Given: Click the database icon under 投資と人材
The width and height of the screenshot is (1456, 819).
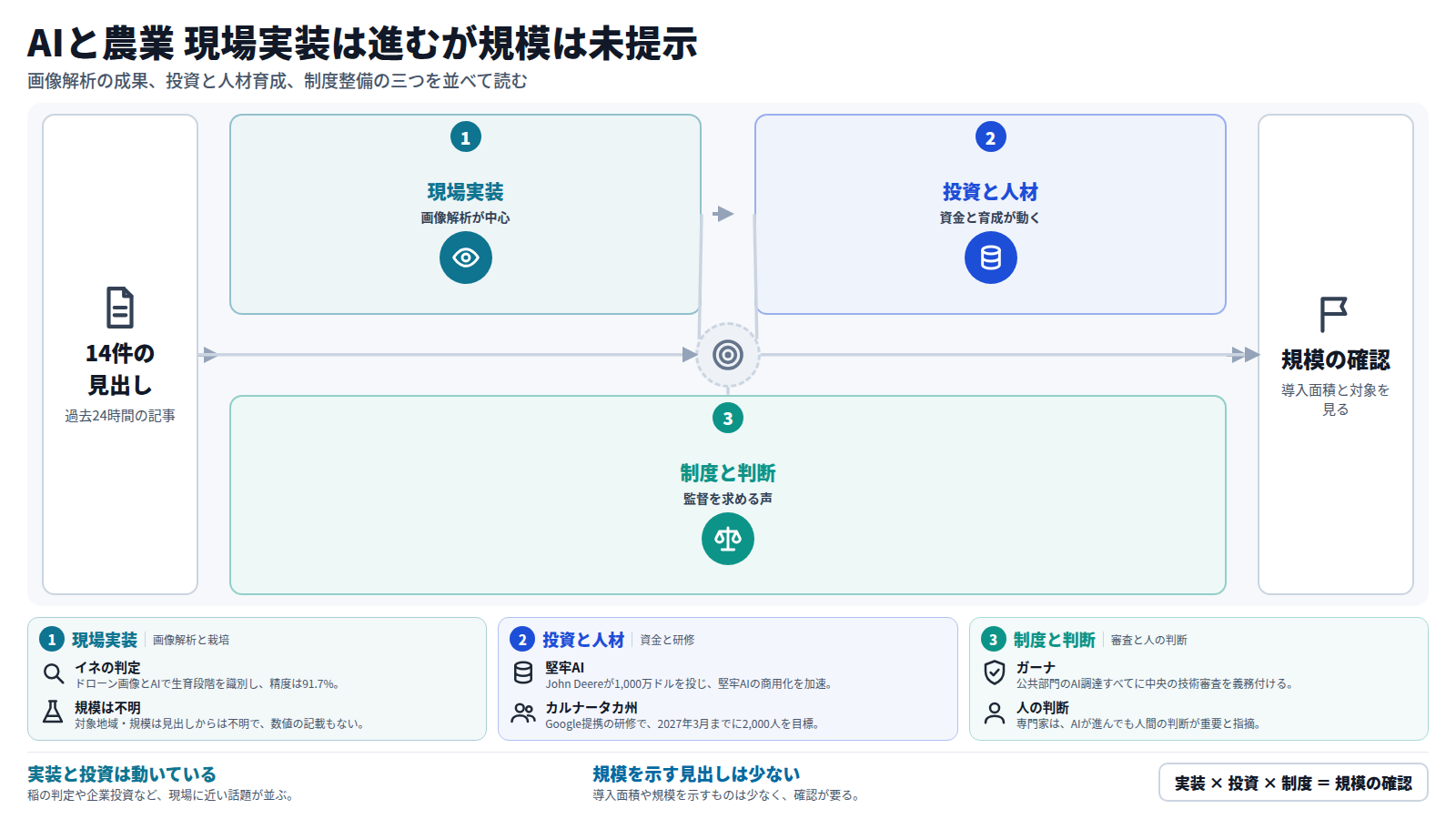Looking at the screenshot, I should coord(991,258).
